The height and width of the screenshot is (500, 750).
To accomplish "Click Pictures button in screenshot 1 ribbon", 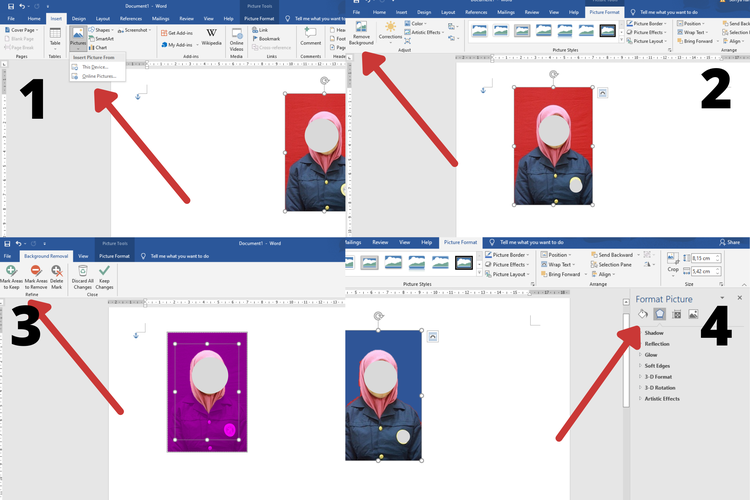I will 77,37.
